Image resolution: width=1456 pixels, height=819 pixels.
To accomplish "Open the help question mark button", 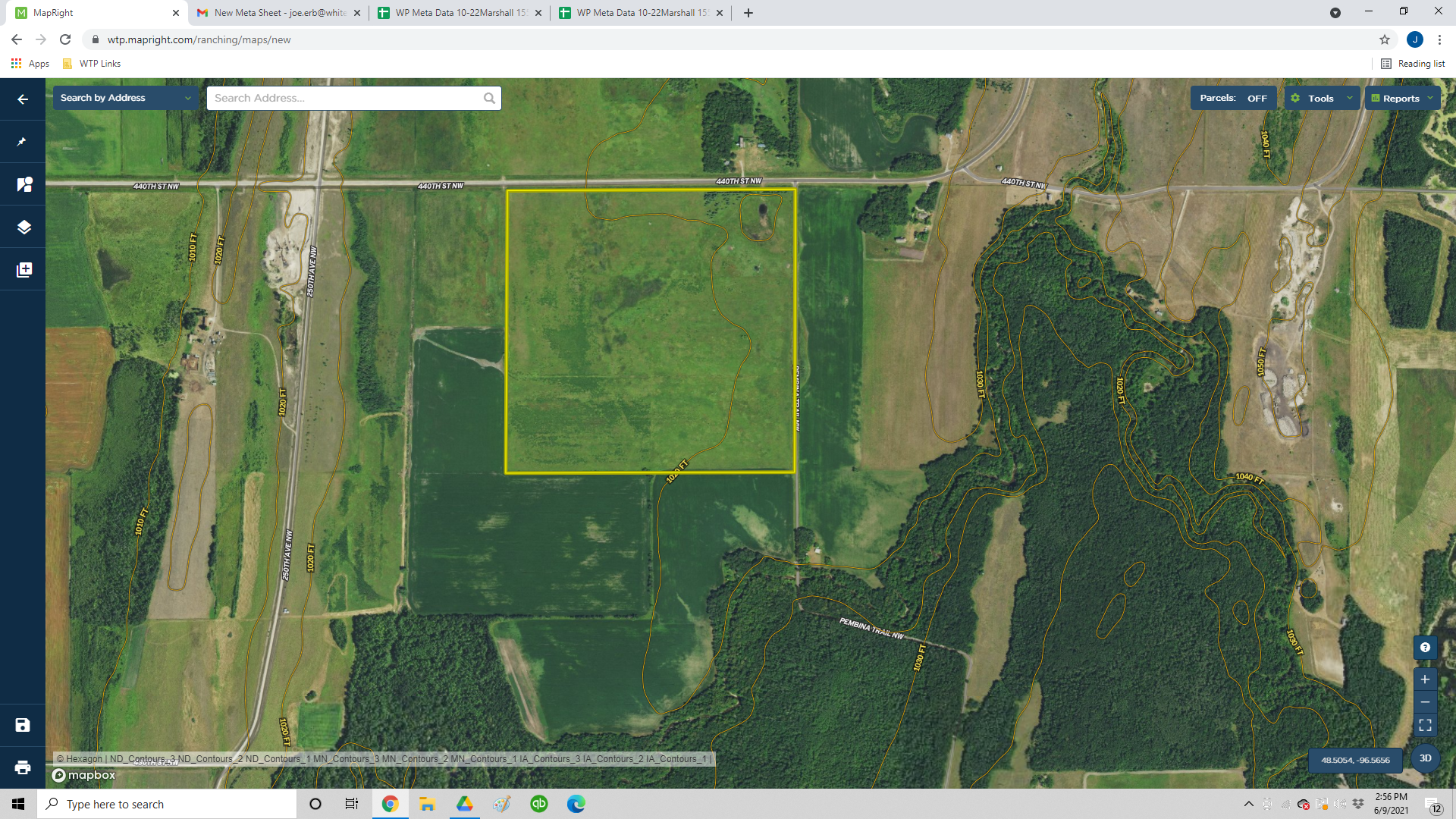I will pos(1425,647).
